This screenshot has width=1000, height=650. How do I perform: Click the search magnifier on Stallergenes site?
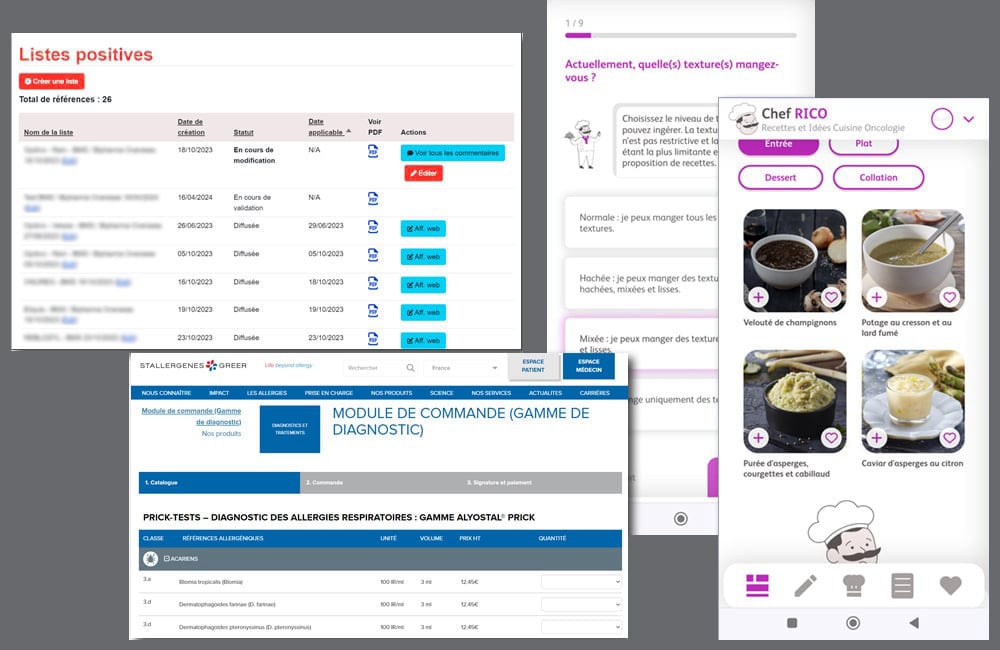[x=411, y=367]
